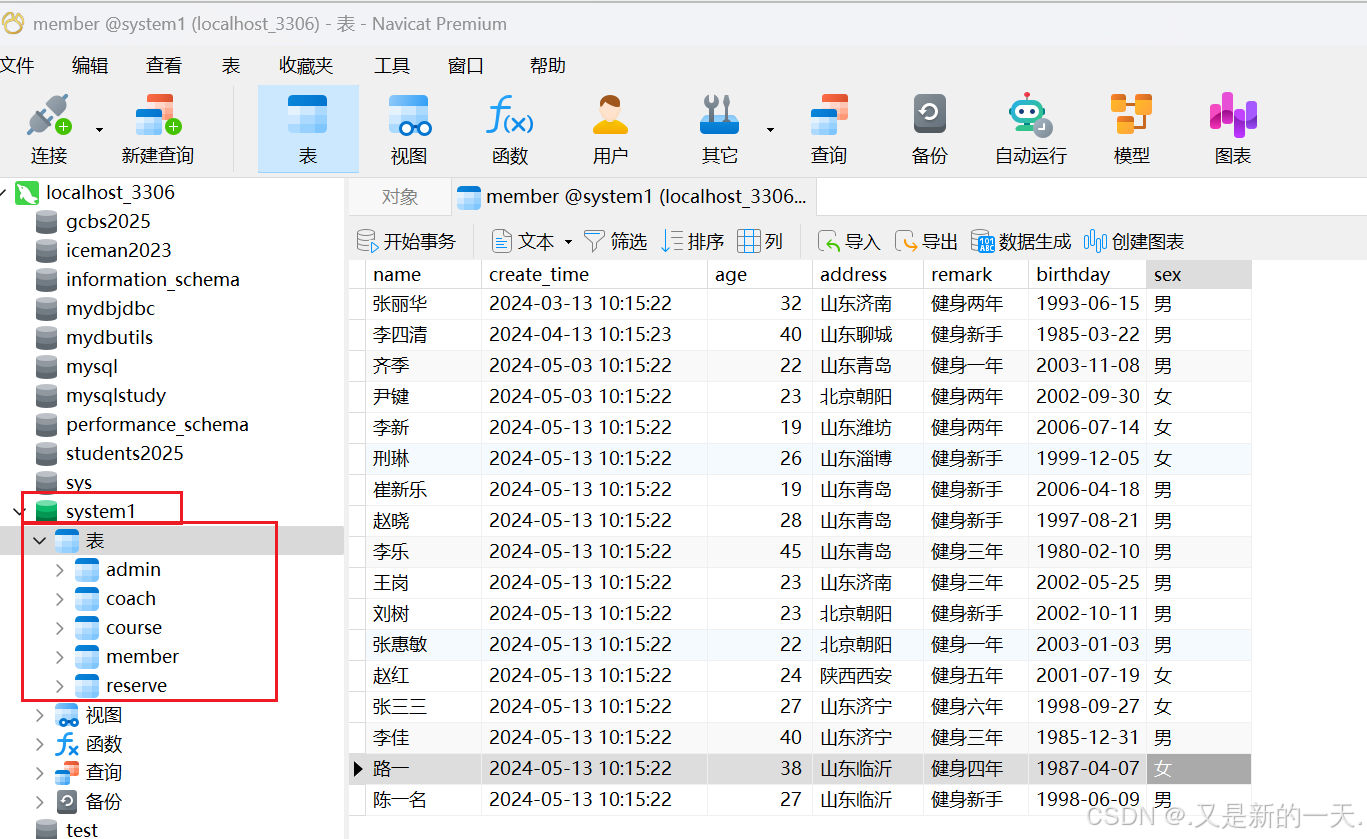Switch to the 对象 (Objects) tab
Viewport: 1367px width, 839px height.
click(x=399, y=197)
